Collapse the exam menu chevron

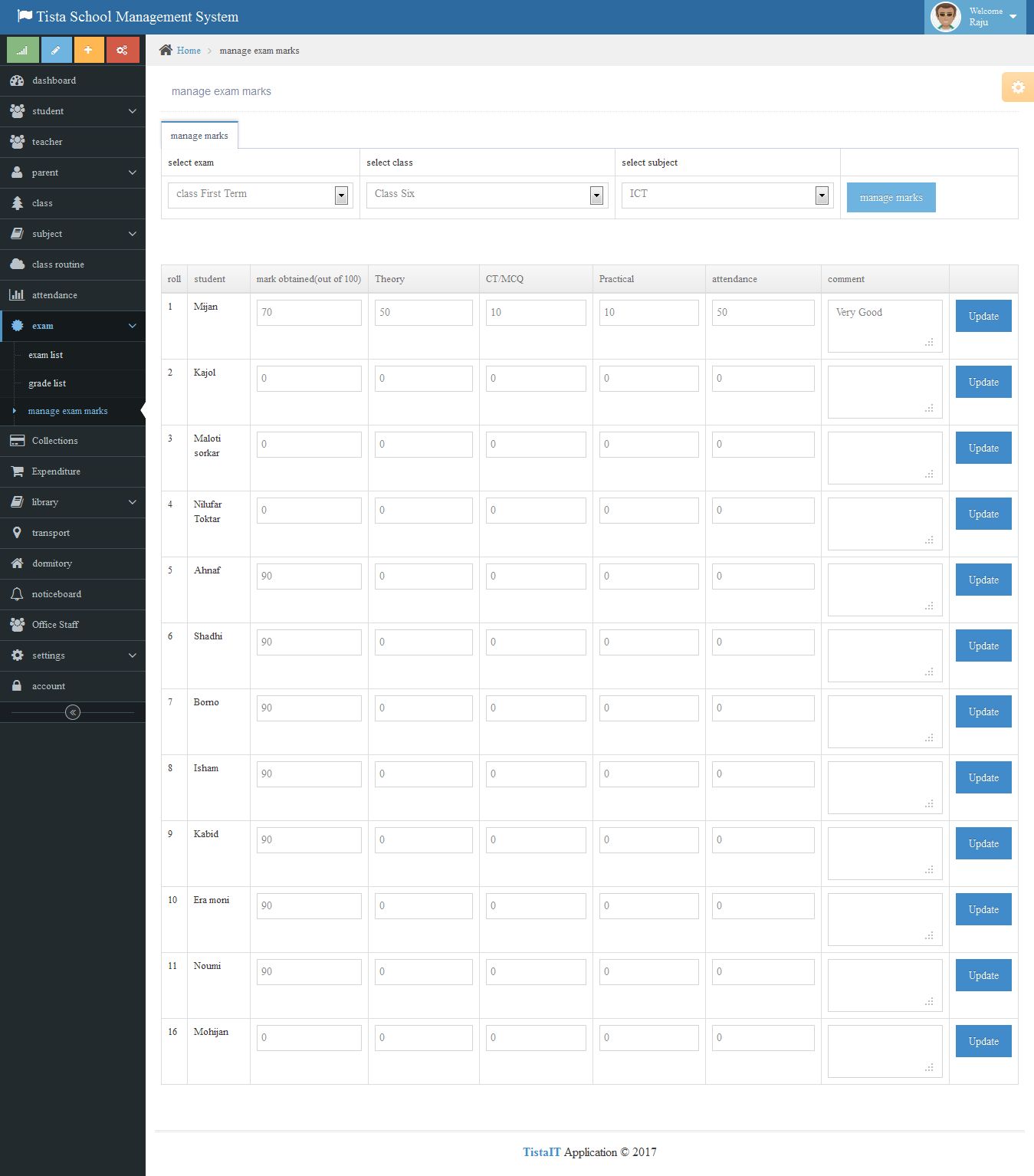(132, 326)
